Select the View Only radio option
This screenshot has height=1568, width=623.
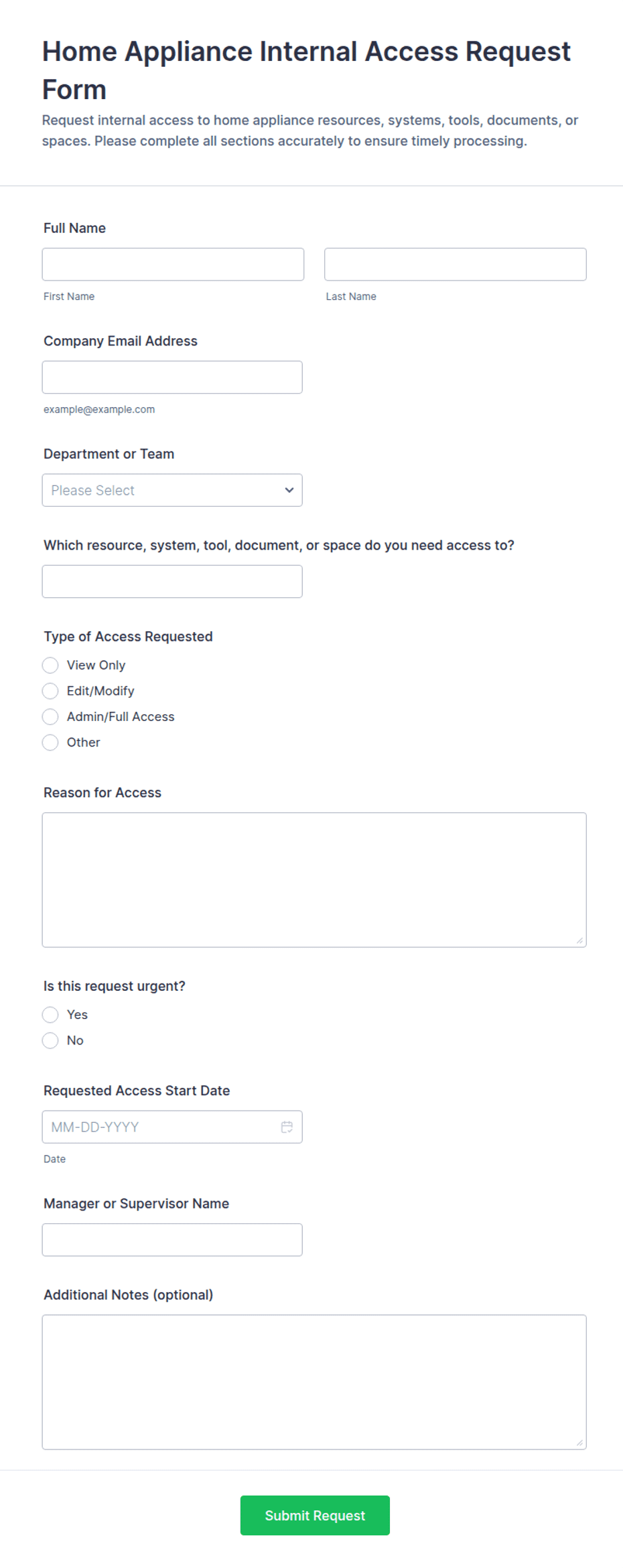[x=50, y=665]
